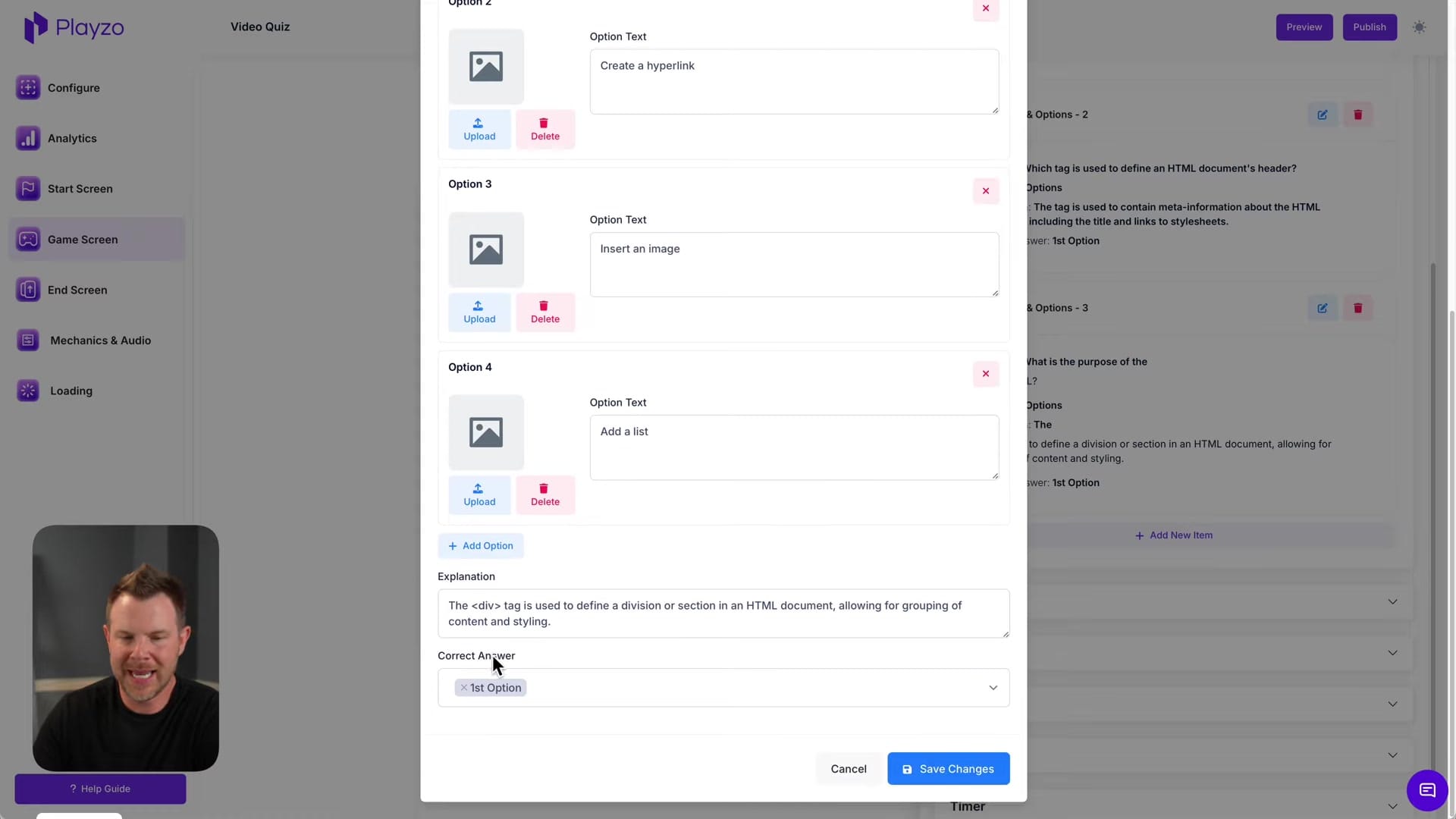Open the chat support widget
This screenshot has height=819, width=1456.
(1427, 791)
